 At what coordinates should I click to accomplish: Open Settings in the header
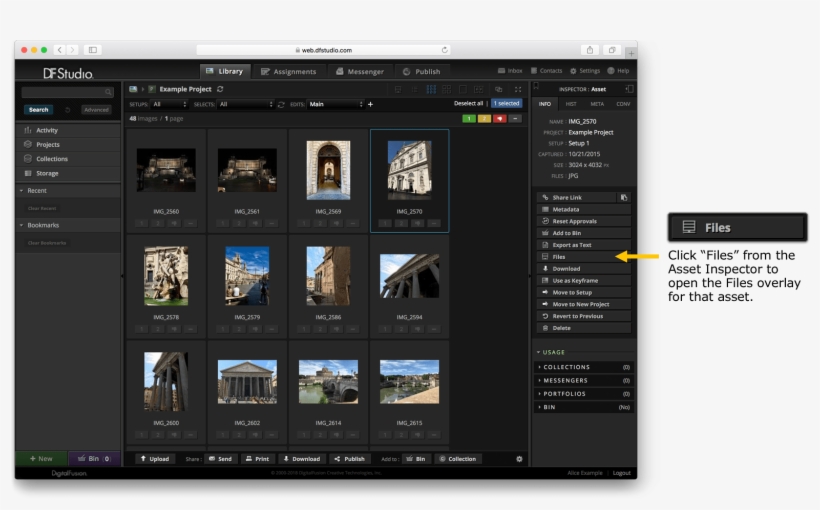tap(585, 71)
